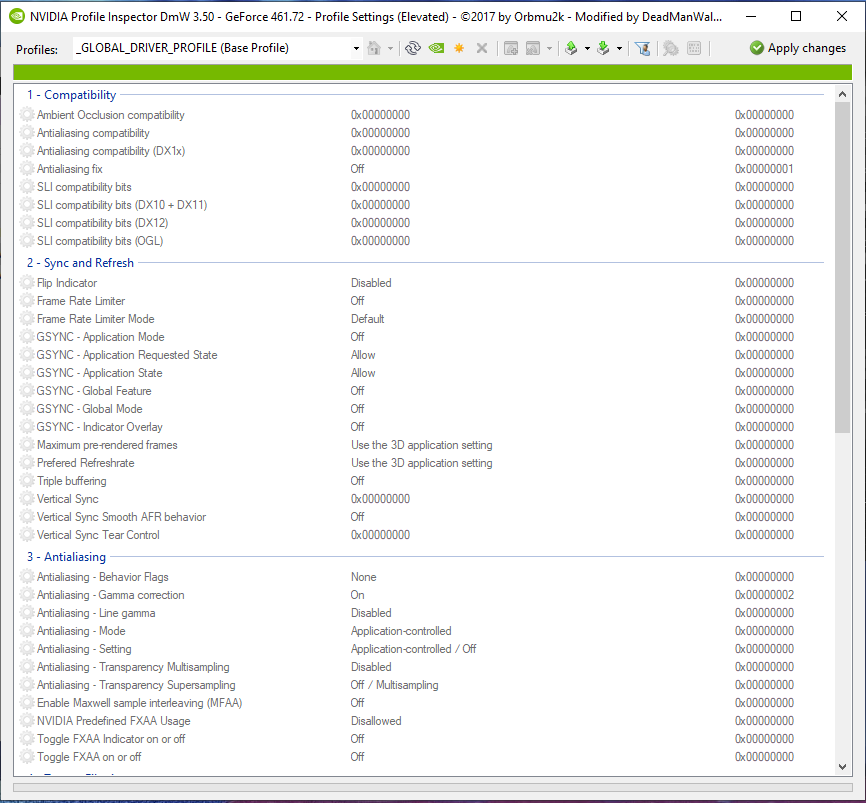Collapse the 3 - Antialiasing section header
The width and height of the screenshot is (866, 803).
coord(67,557)
